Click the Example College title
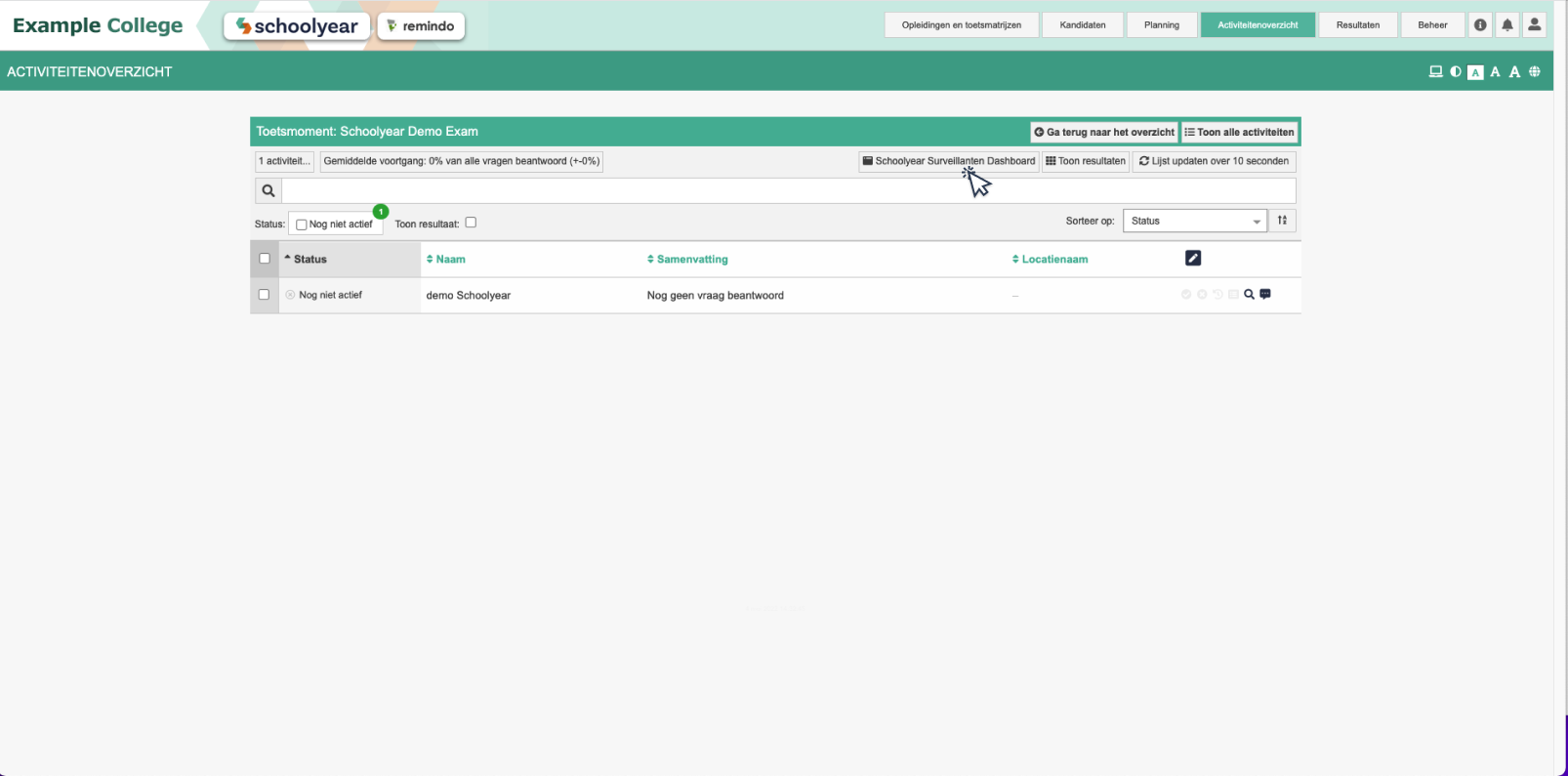This screenshot has width=1568, height=776. (98, 25)
